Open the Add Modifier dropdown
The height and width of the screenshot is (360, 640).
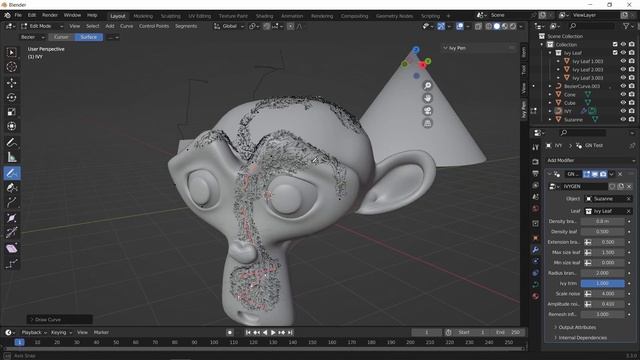[591, 160]
